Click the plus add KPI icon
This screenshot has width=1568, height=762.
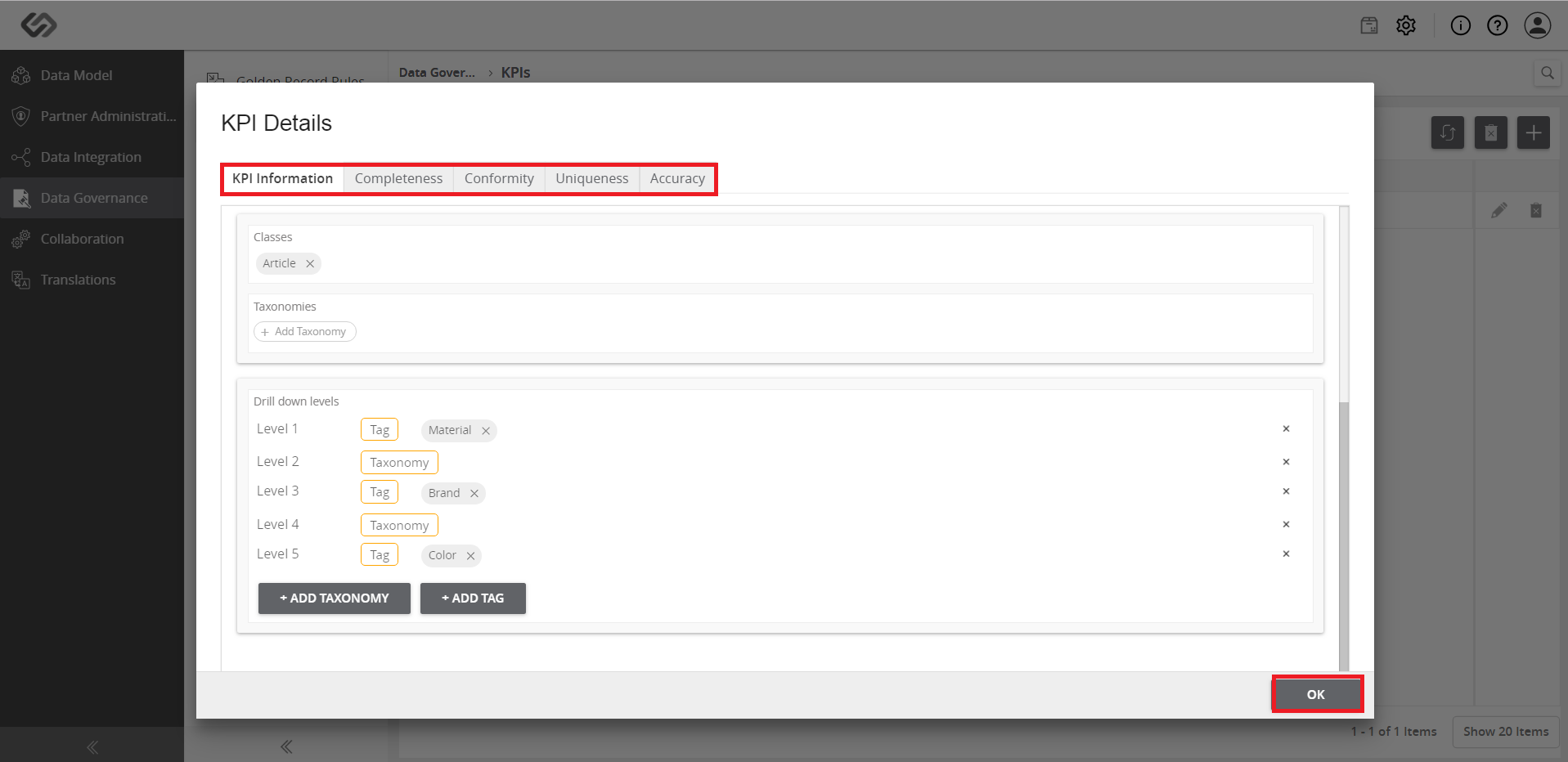tap(1534, 132)
